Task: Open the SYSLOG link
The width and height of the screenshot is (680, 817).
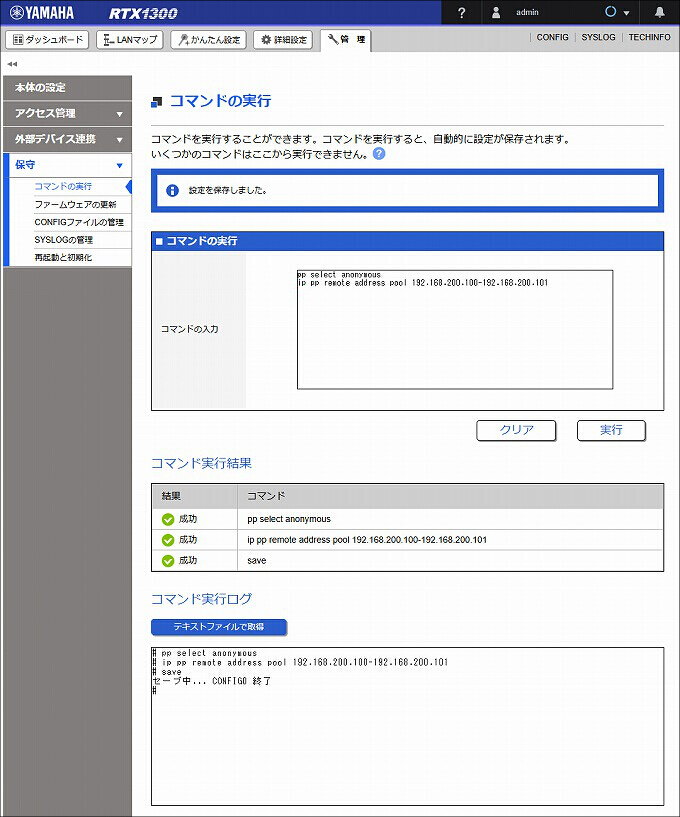Action: click(x=598, y=37)
